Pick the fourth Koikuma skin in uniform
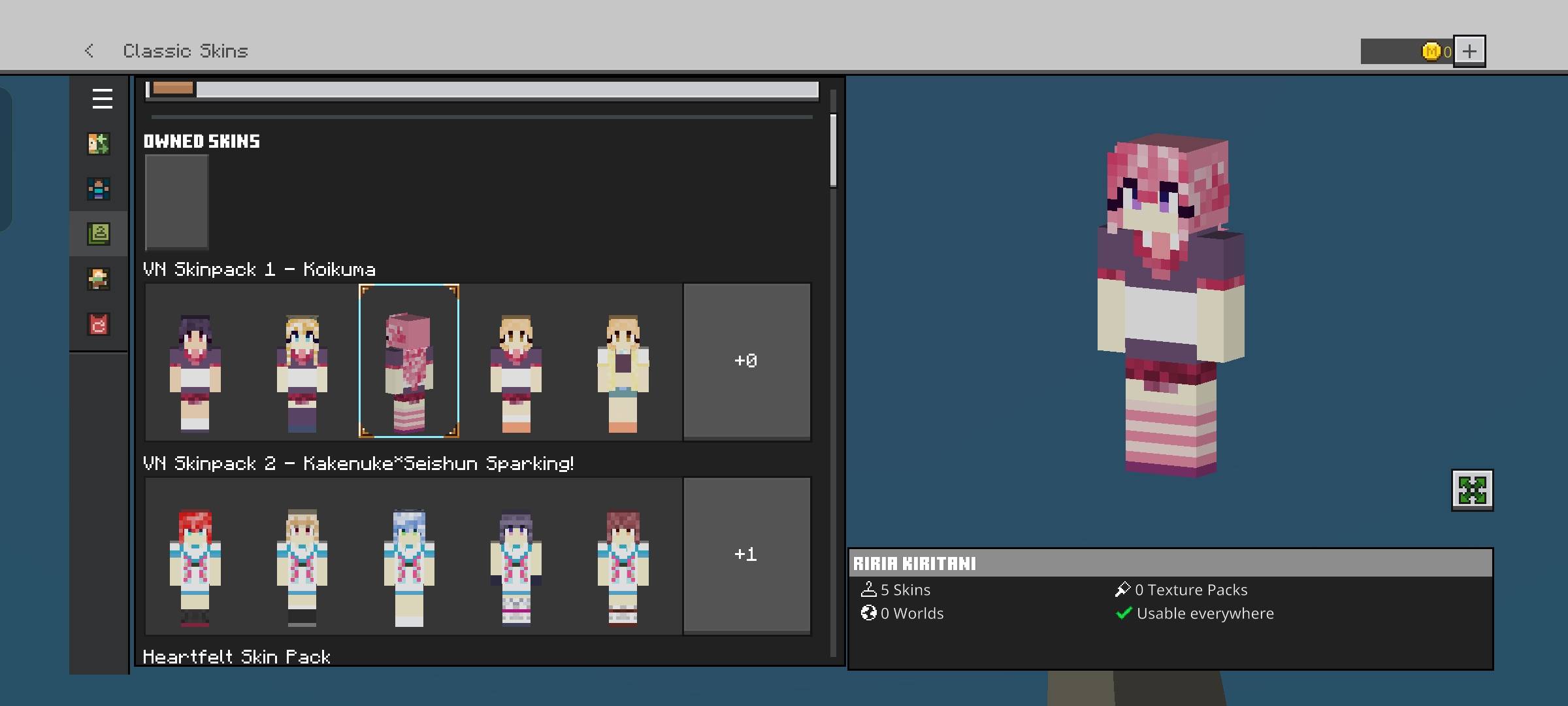1568x706 pixels. pos(516,373)
